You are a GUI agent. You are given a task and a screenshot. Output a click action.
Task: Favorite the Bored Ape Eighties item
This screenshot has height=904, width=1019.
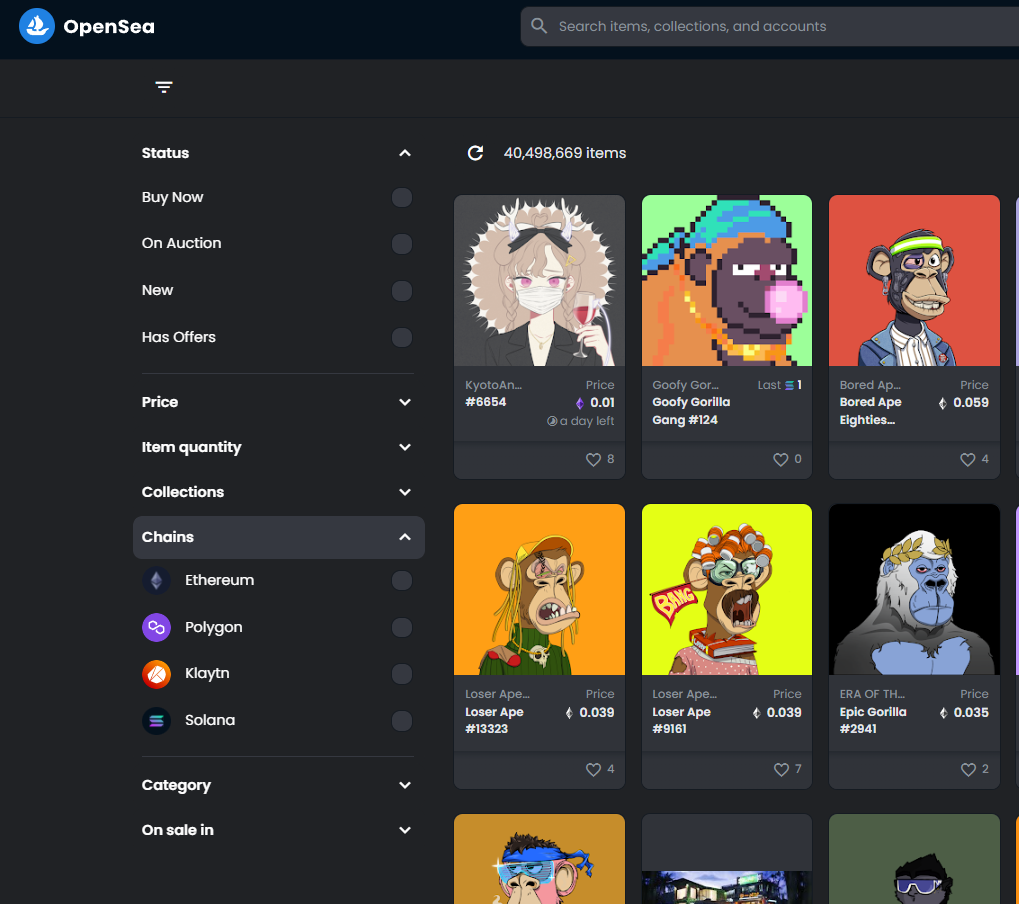pos(968,459)
